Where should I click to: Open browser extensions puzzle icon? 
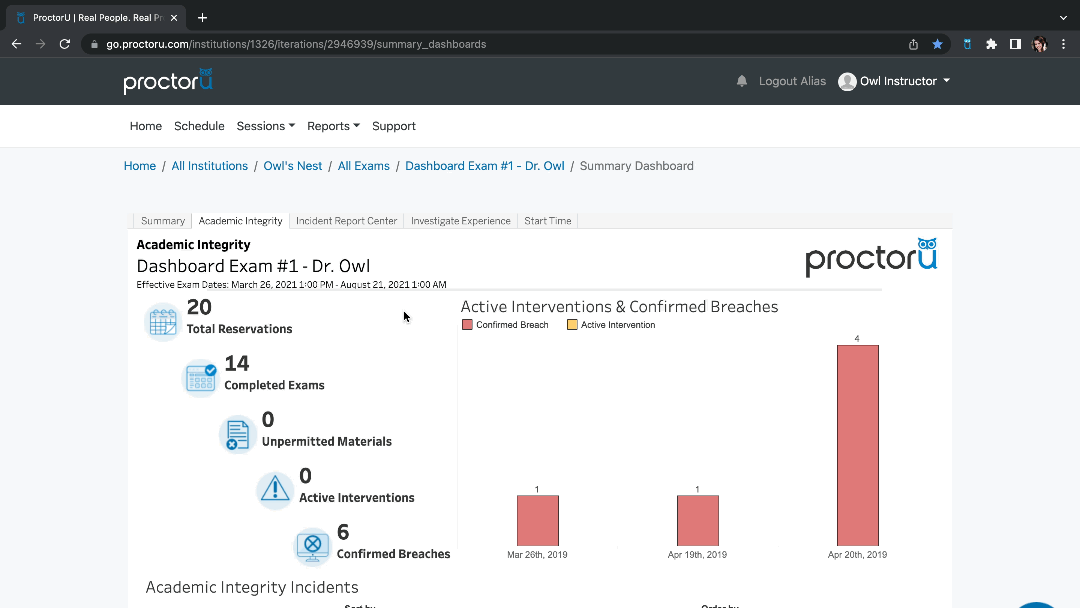pyautogui.click(x=991, y=44)
